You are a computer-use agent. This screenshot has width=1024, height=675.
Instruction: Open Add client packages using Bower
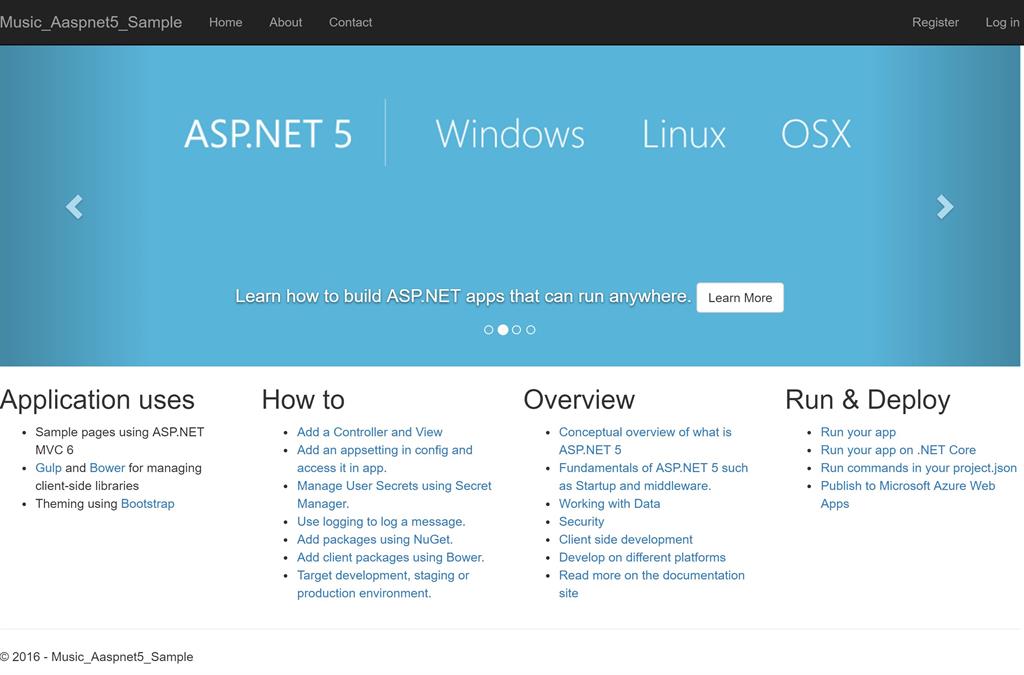[x=391, y=557]
